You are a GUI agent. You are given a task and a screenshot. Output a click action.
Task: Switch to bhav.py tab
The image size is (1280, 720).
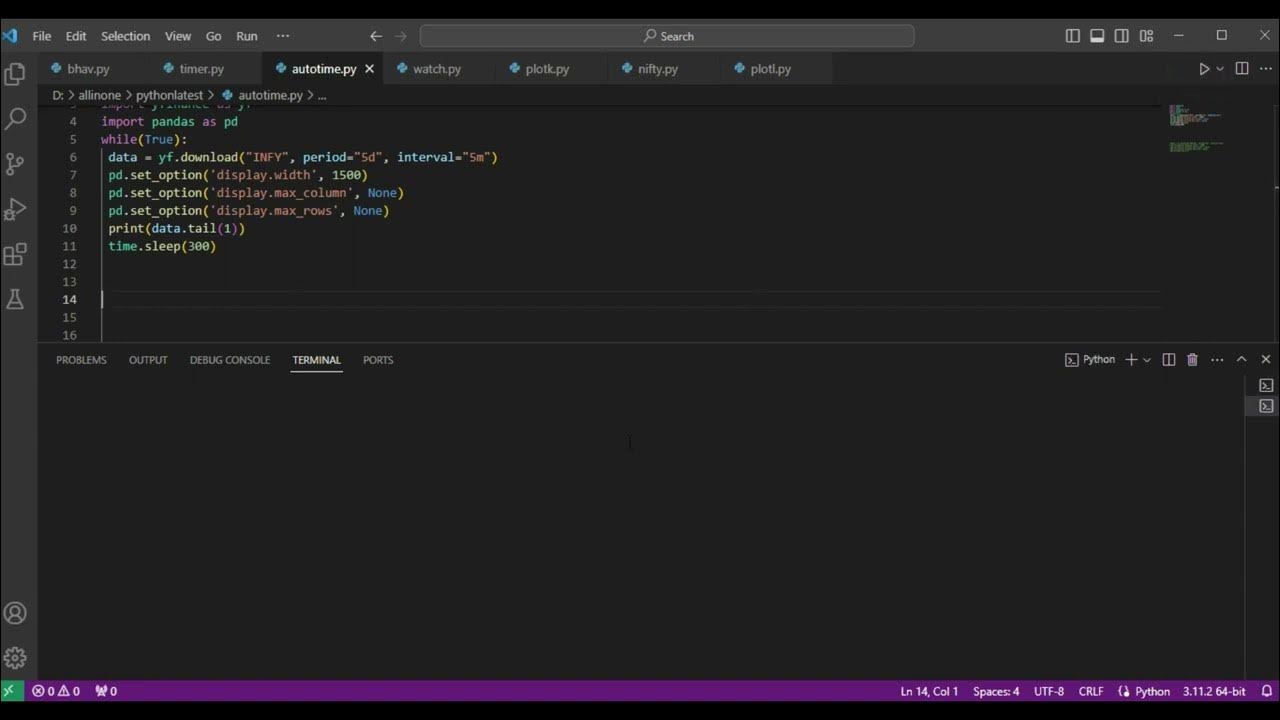pos(88,69)
